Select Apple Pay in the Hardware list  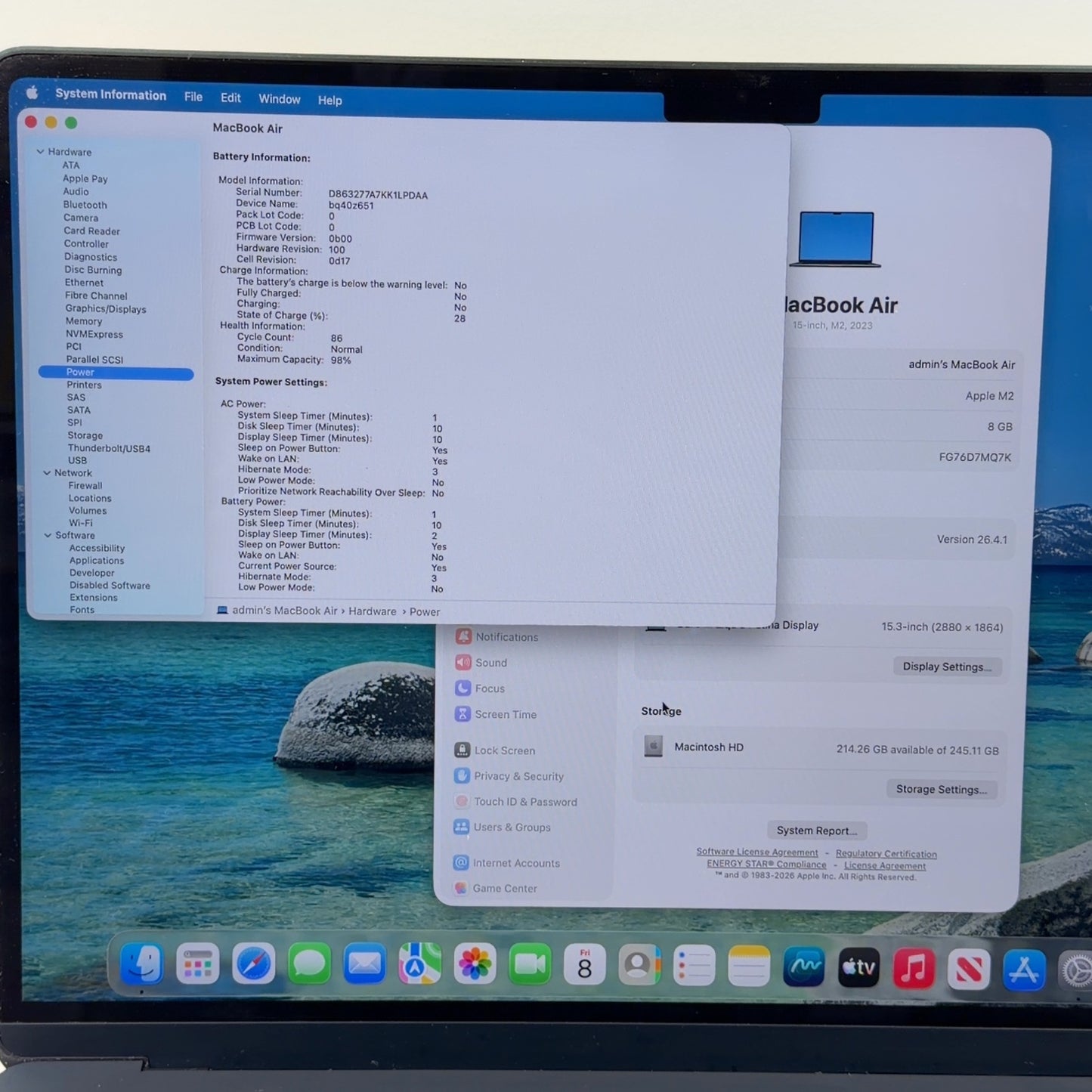tap(85, 179)
